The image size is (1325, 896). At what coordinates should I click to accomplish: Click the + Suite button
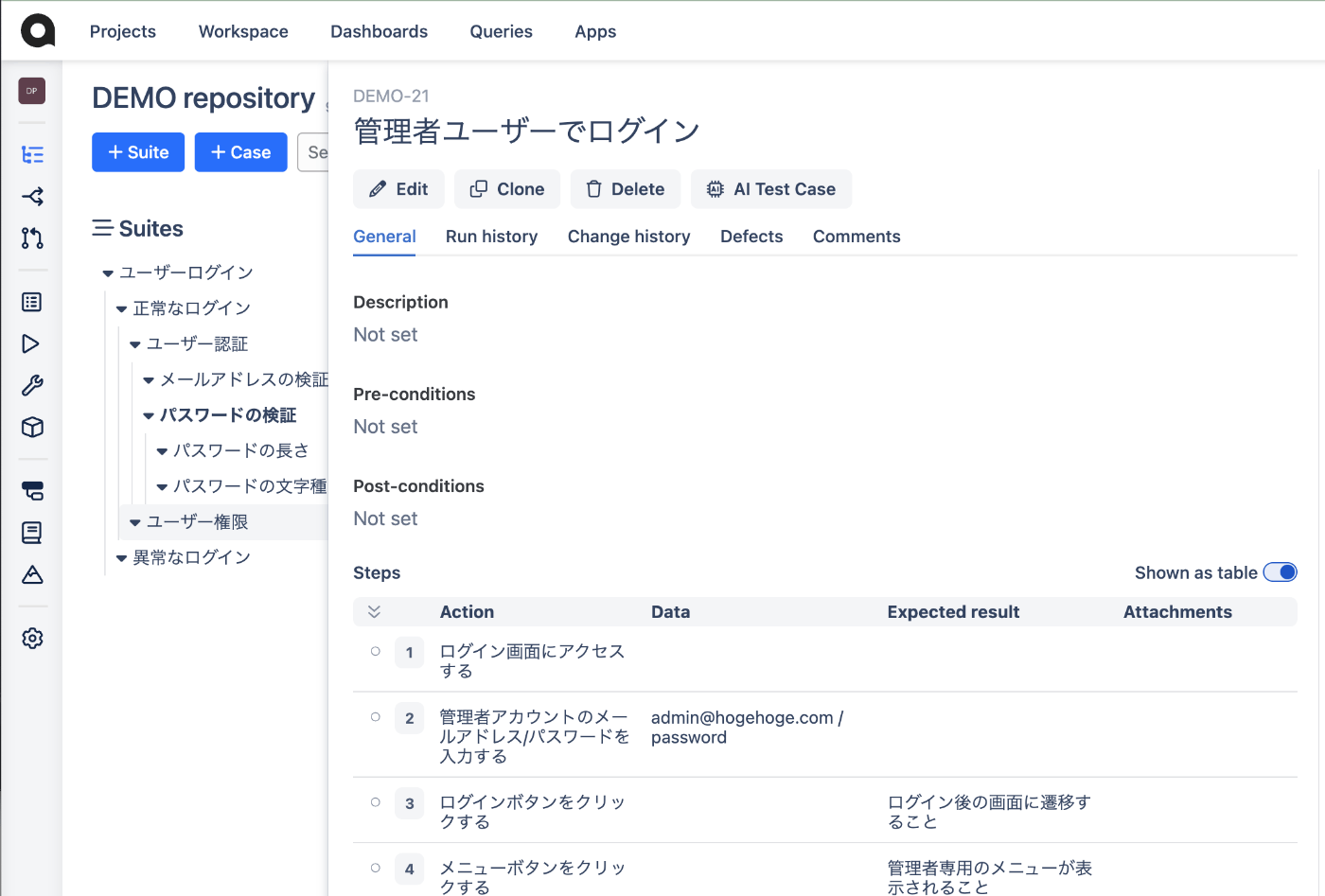(138, 152)
